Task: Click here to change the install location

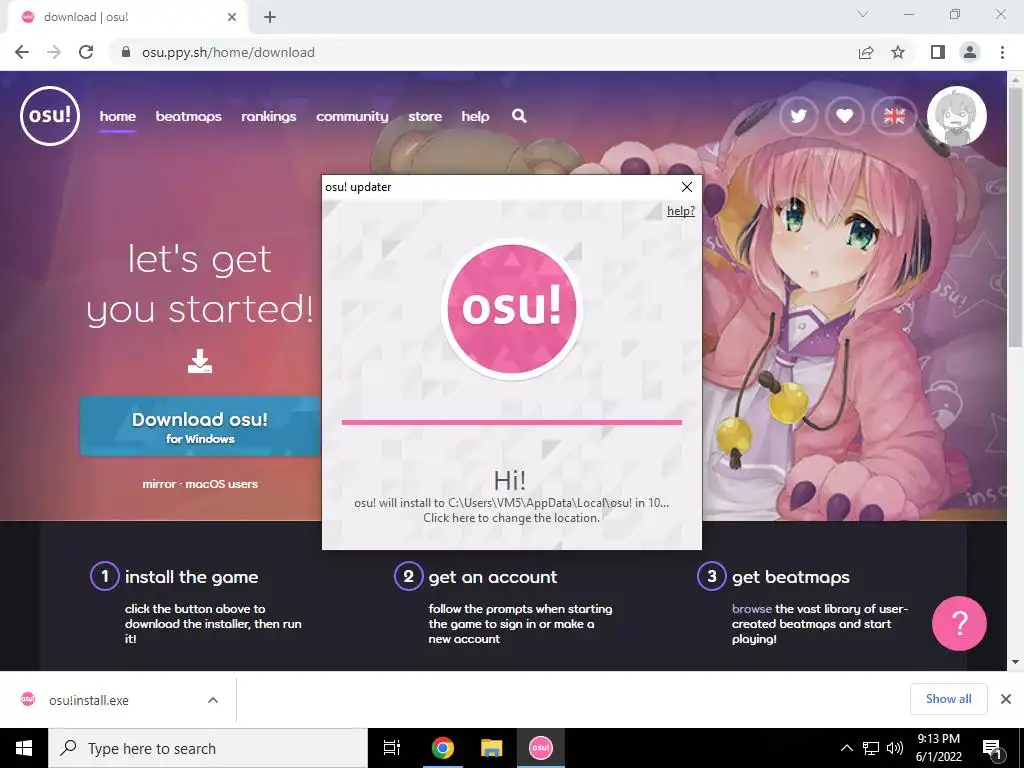Action: point(511,518)
